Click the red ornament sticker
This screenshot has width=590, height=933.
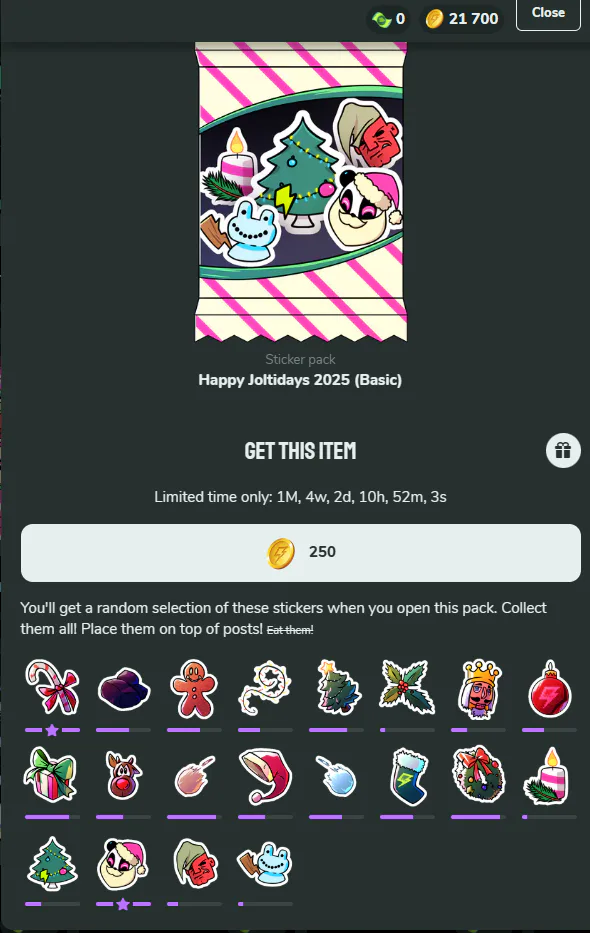point(550,688)
